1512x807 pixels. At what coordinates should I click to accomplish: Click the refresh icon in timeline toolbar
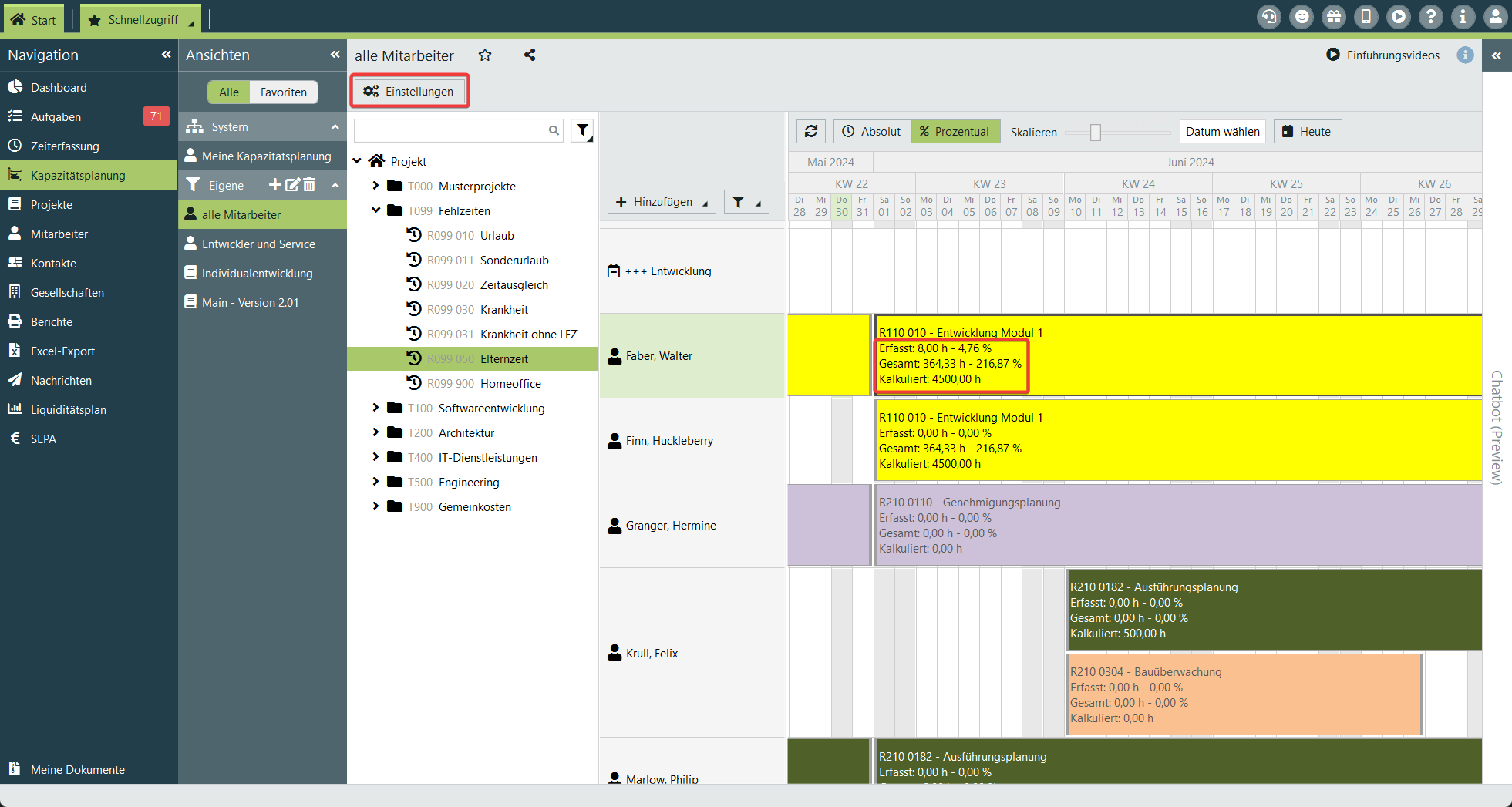pos(810,132)
